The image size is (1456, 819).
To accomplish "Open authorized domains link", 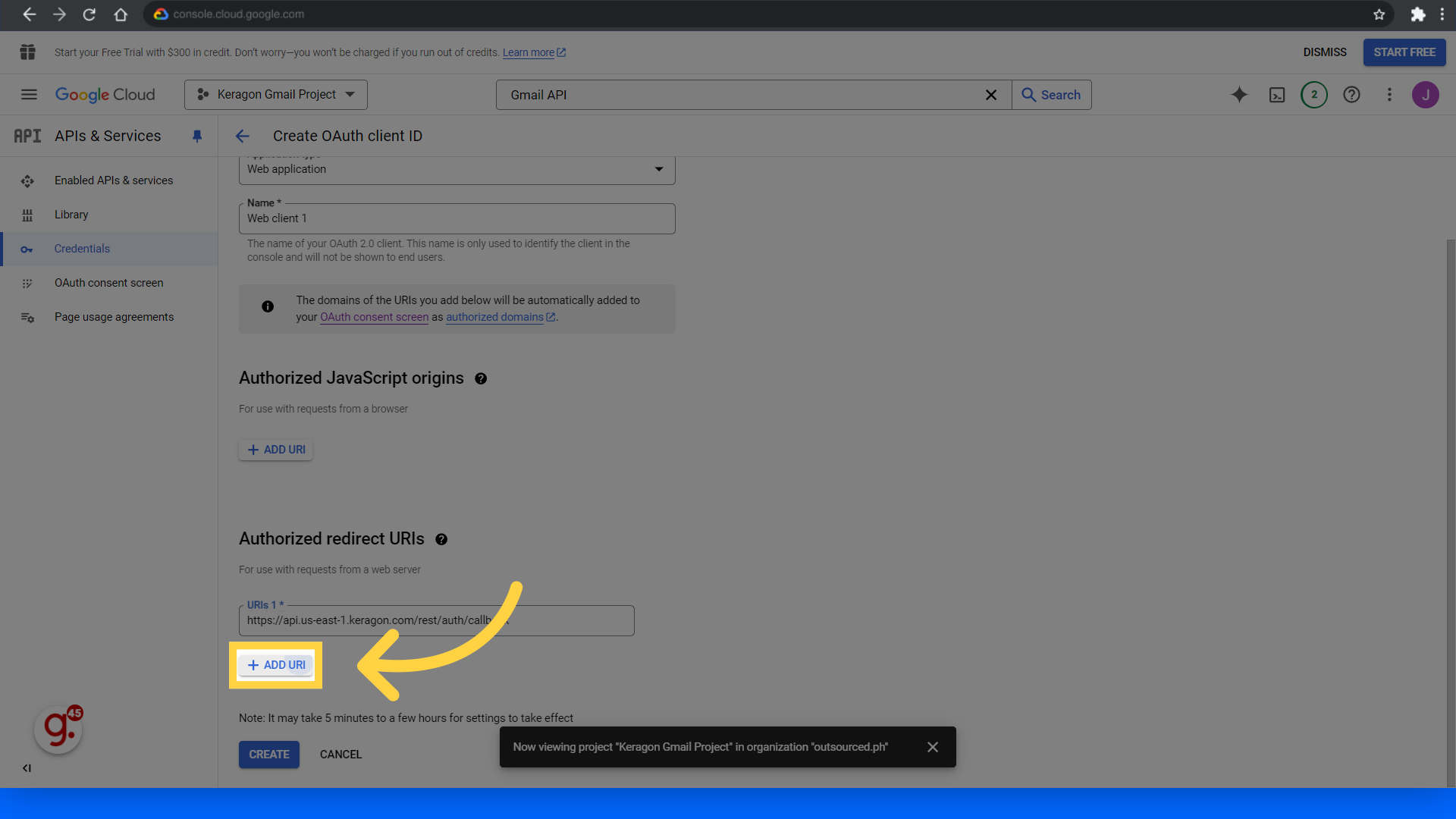I will [500, 317].
